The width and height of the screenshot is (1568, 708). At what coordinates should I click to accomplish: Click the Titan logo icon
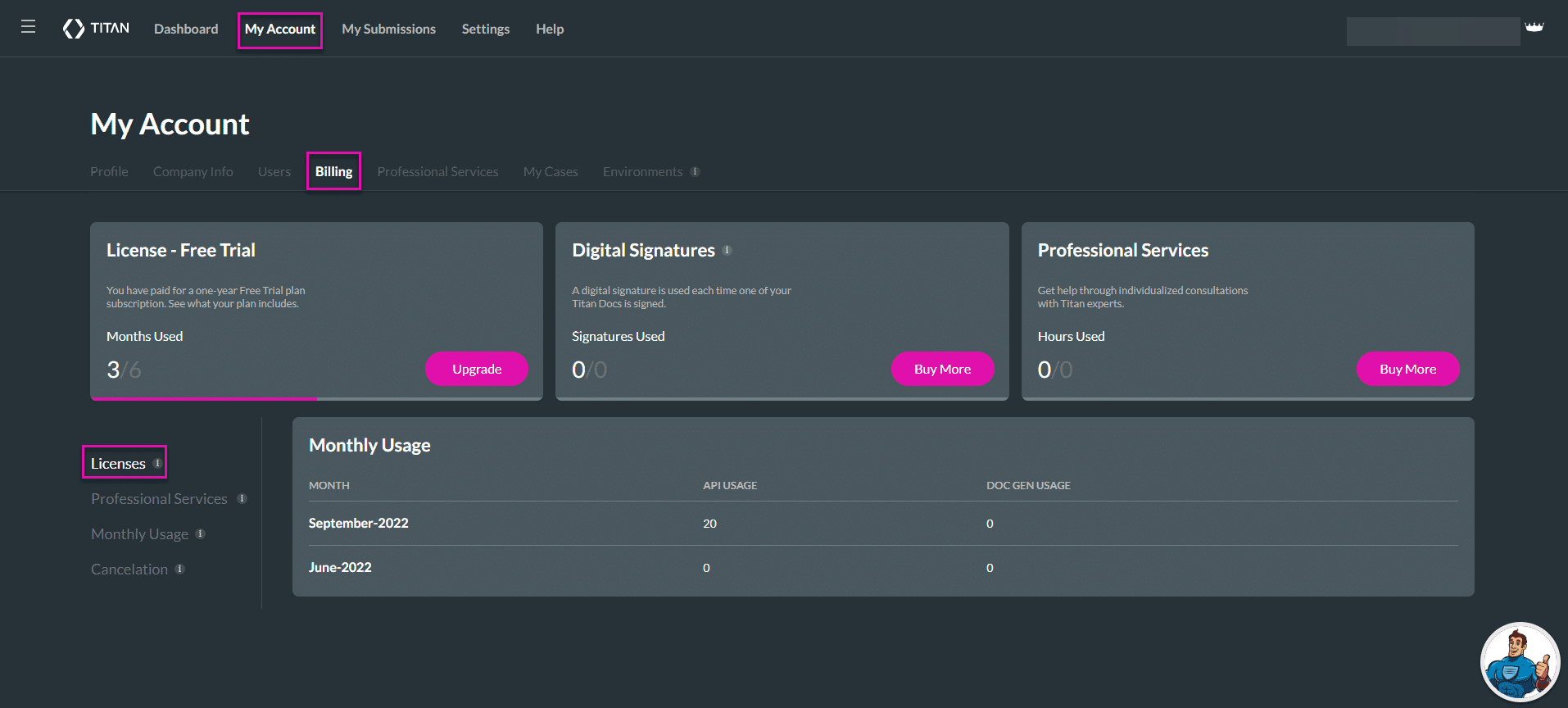click(74, 29)
